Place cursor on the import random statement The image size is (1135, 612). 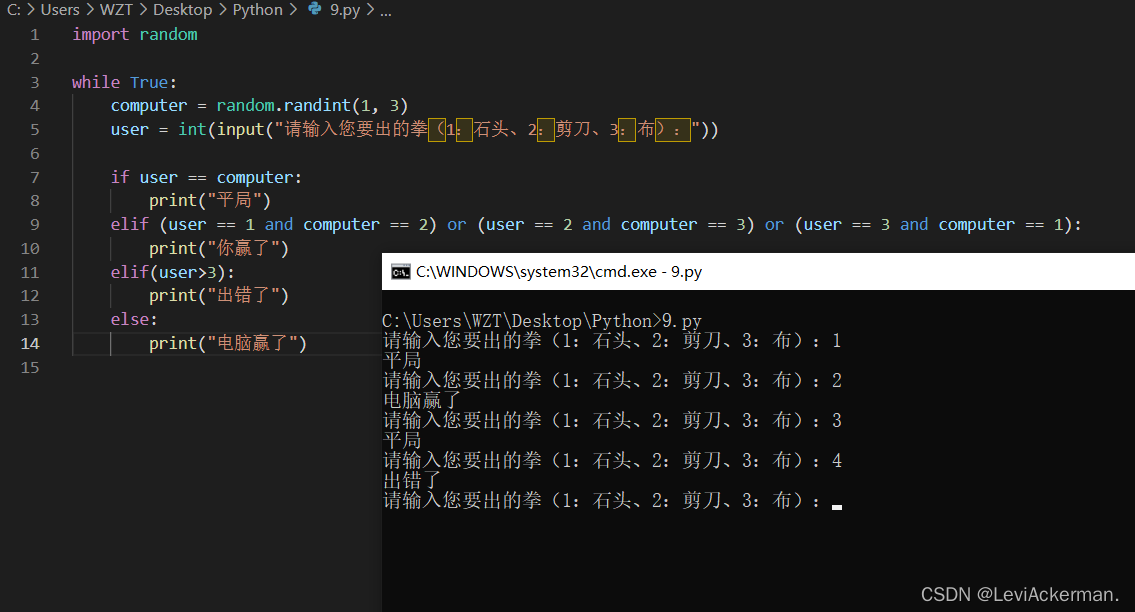pyautogui.click(x=134, y=33)
